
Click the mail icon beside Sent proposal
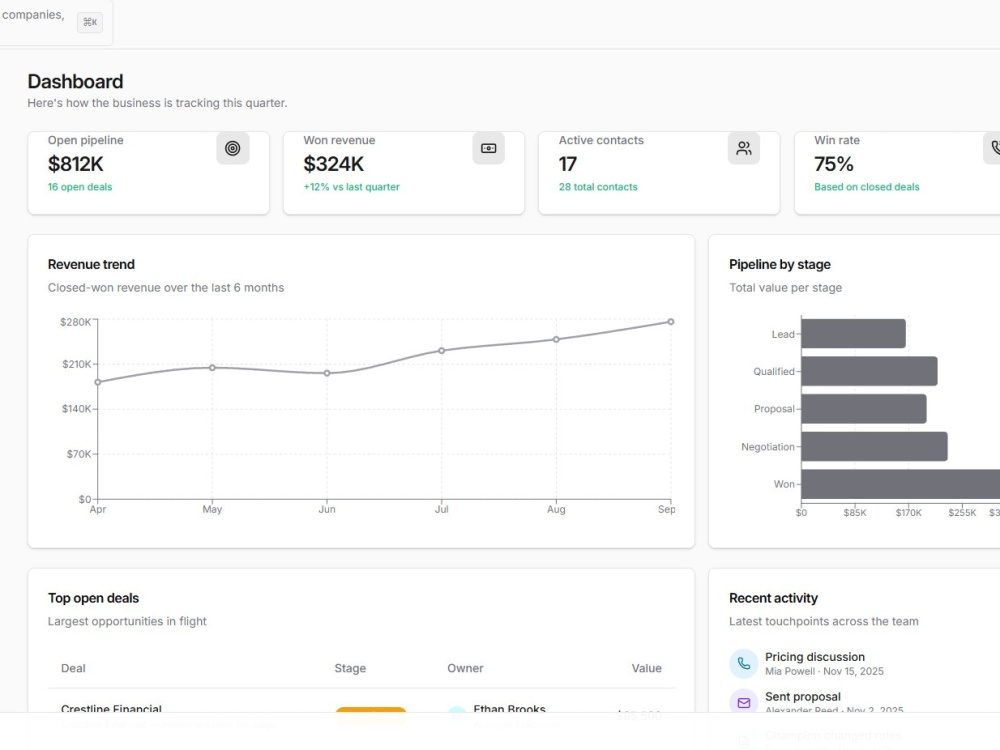tap(744, 703)
